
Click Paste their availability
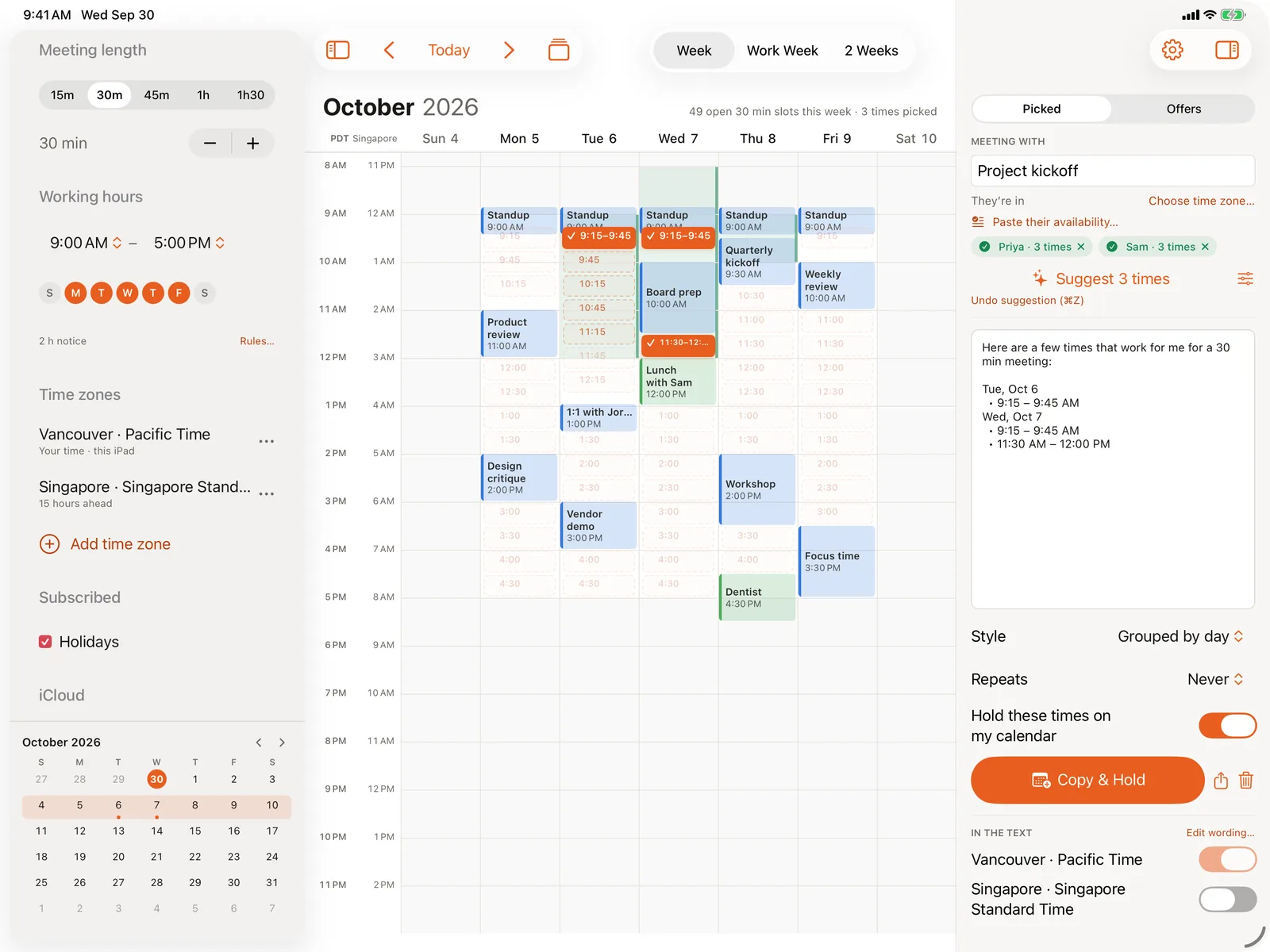click(1055, 222)
